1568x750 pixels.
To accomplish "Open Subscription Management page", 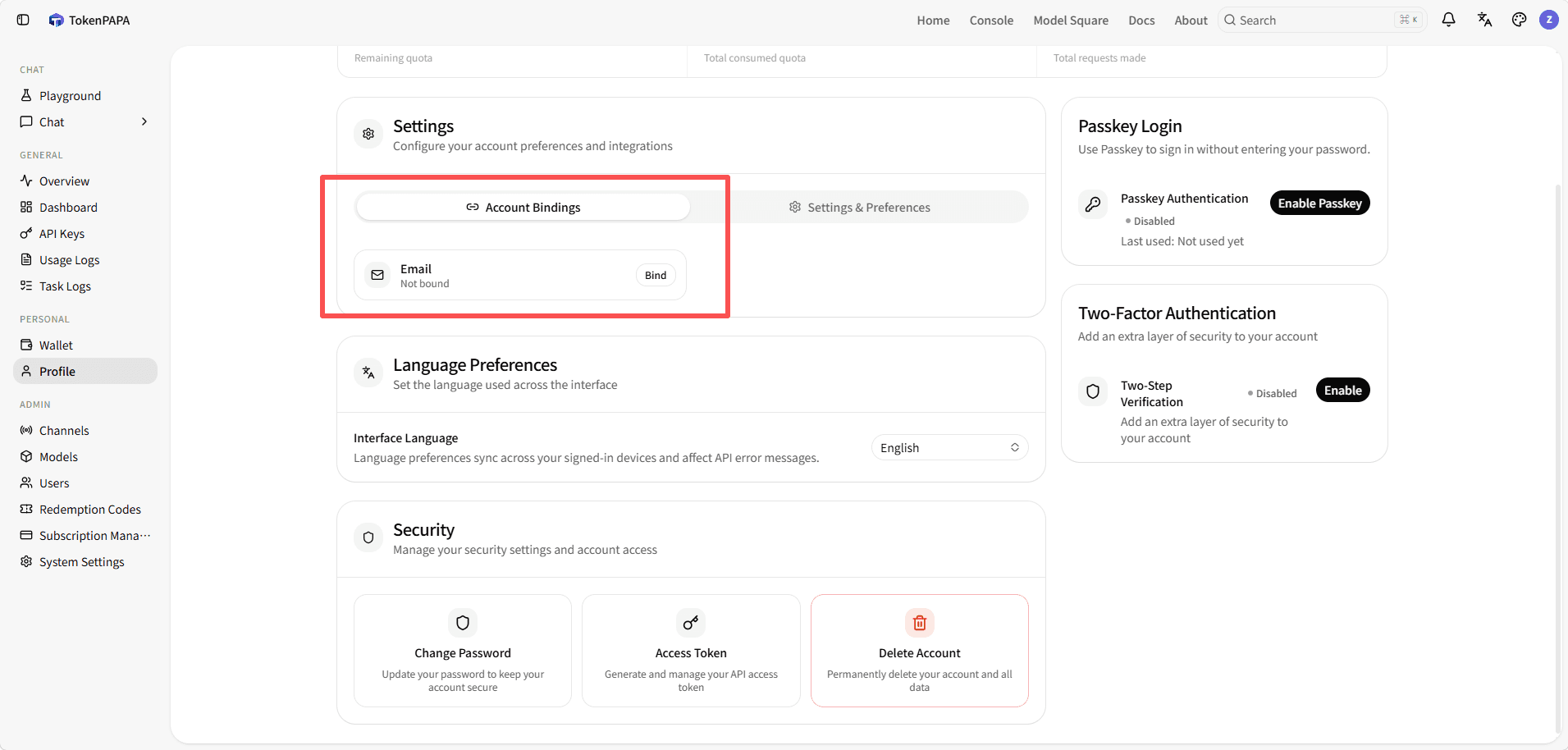I will point(85,535).
